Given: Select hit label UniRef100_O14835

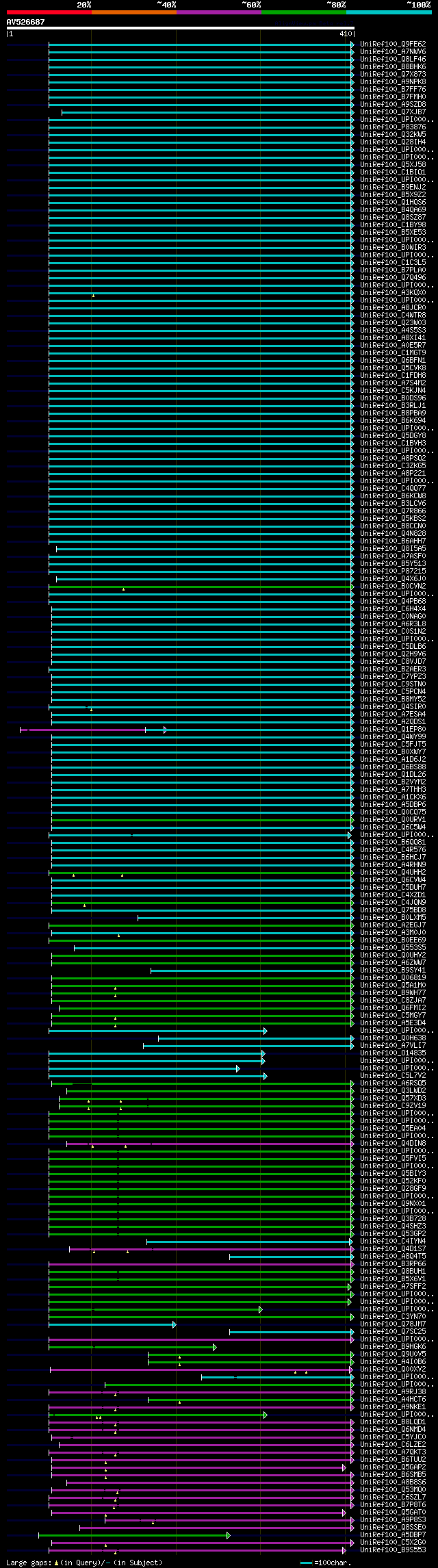Looking at the screenshot, I should [x=393, y=1053].
